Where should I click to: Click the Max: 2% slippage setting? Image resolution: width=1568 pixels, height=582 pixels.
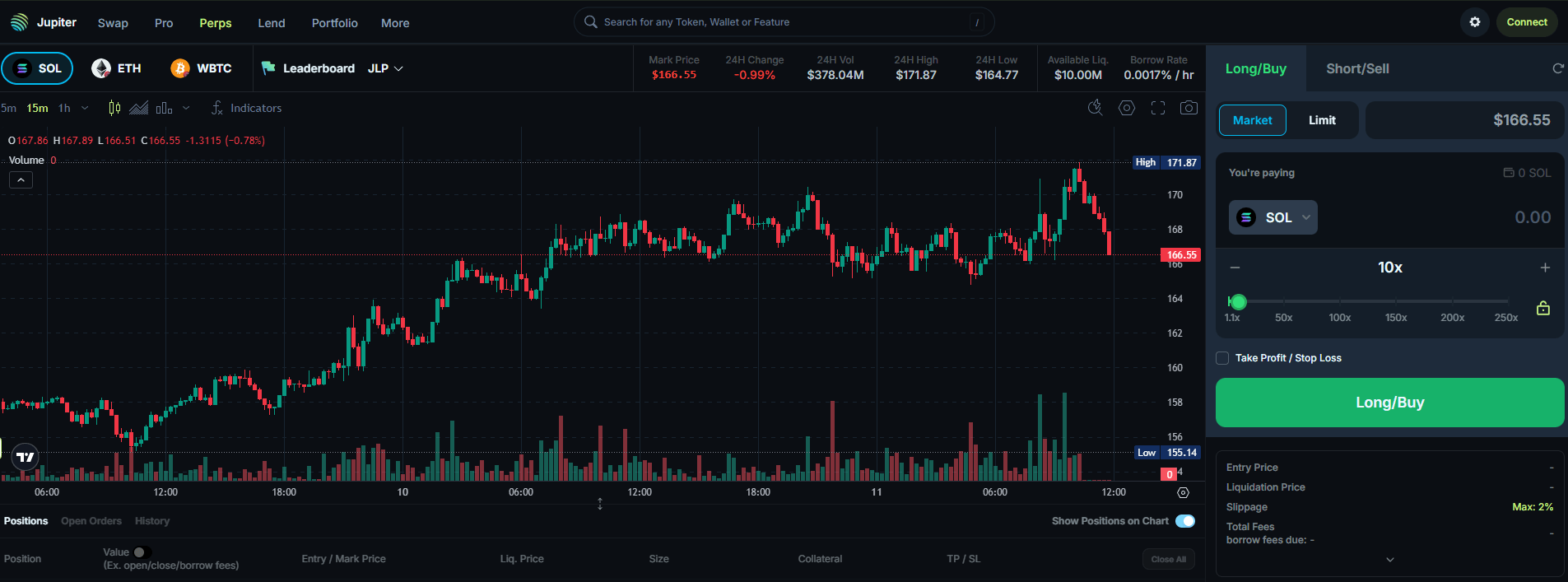tap(1533, 507)
